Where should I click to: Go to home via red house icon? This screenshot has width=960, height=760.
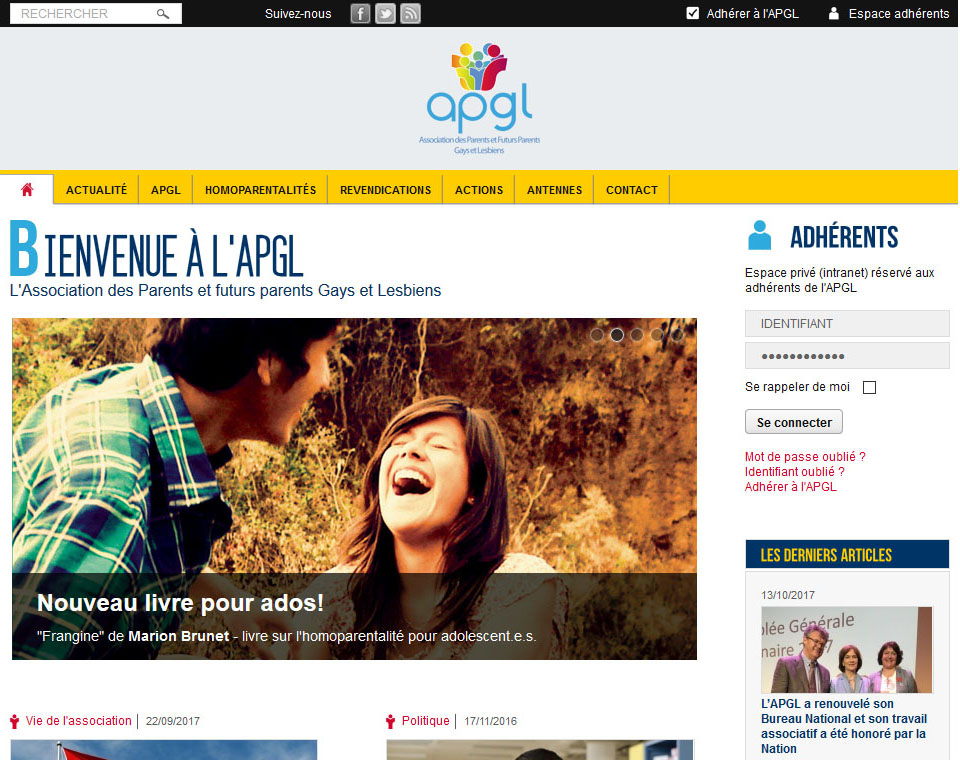point(27,190)
